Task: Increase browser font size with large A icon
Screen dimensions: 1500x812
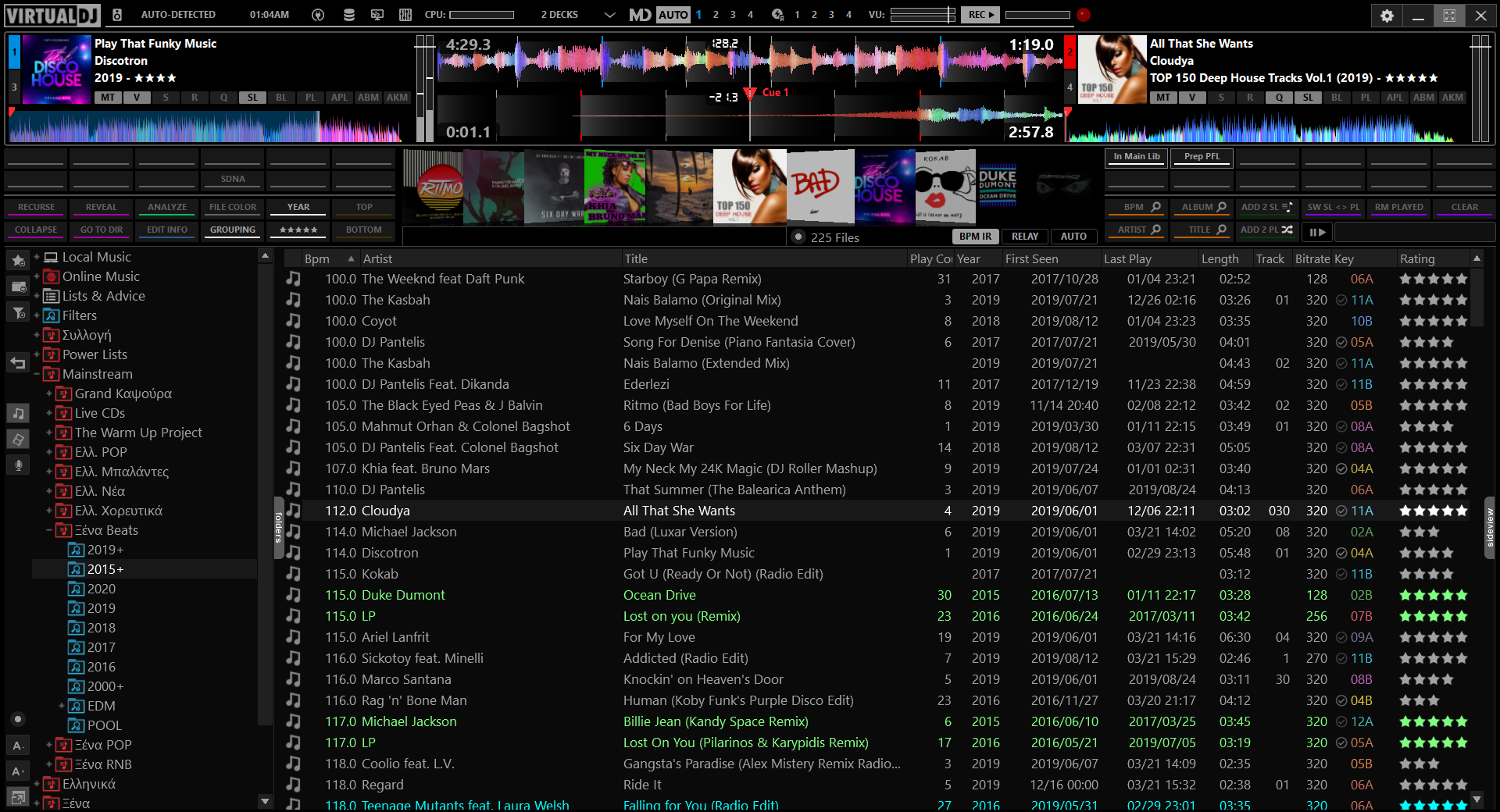Action: click(18, 771)
